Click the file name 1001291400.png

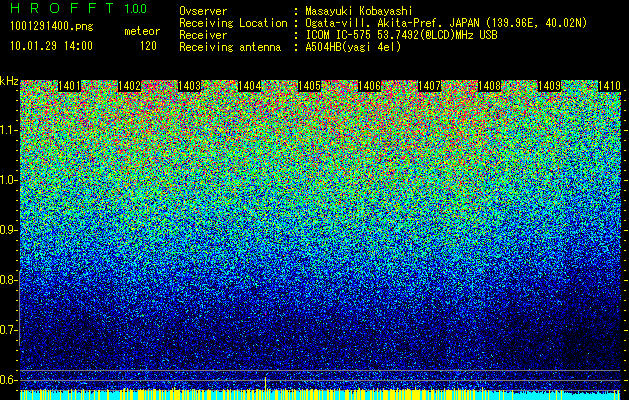pos(52,27)
